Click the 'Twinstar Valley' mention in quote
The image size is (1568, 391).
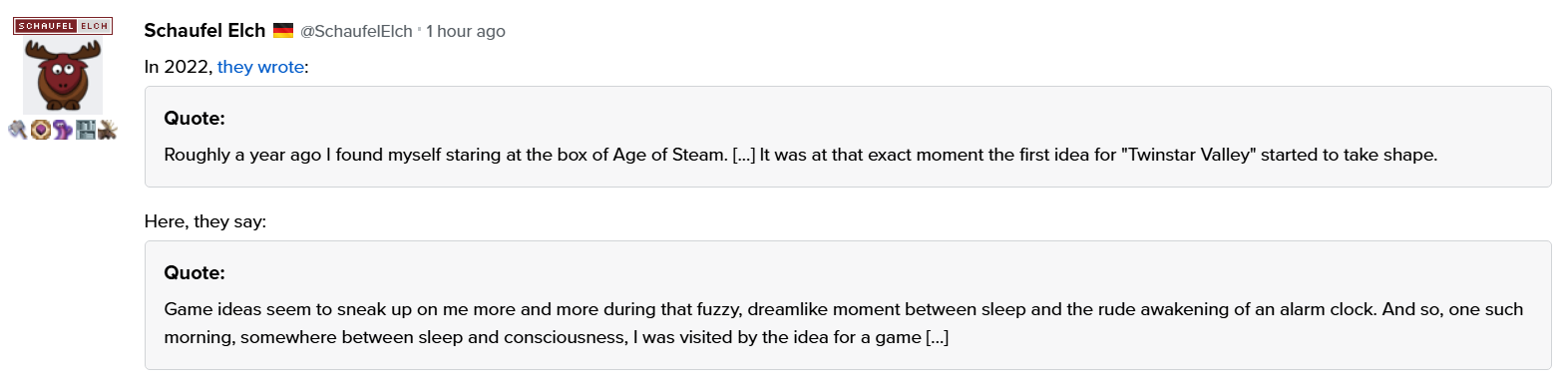1188,155
